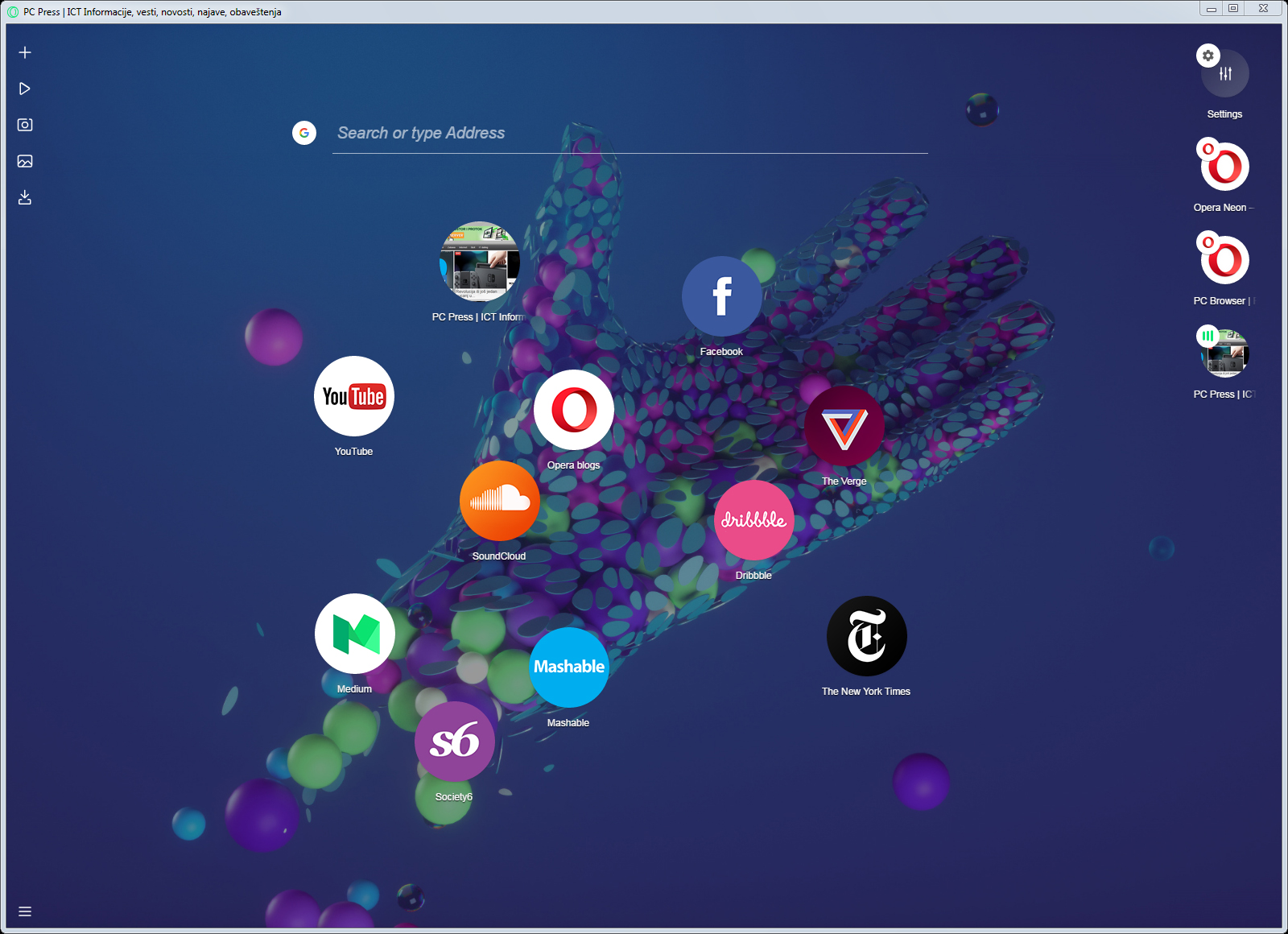Switch to the Opera Neon tab bubble
The image size is (1288, 934).
1225,167
